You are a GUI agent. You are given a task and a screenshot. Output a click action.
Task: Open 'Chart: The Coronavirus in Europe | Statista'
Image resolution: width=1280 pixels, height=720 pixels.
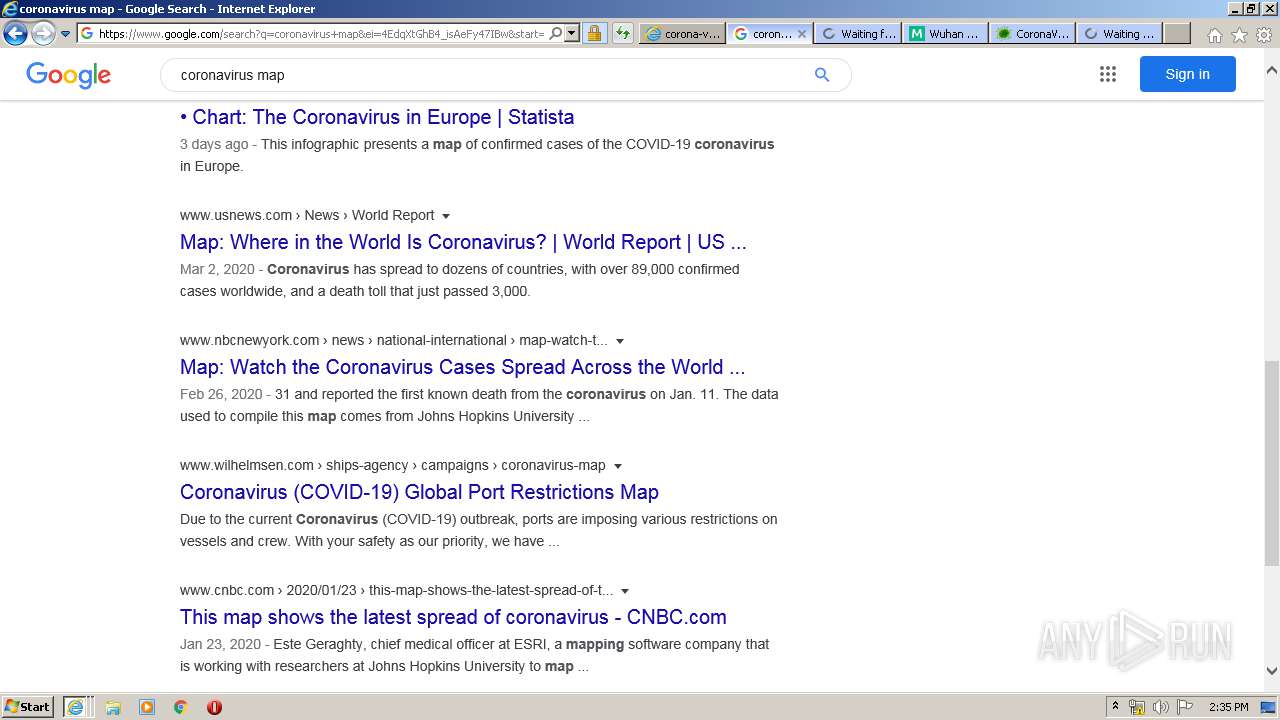click(377, 117)
